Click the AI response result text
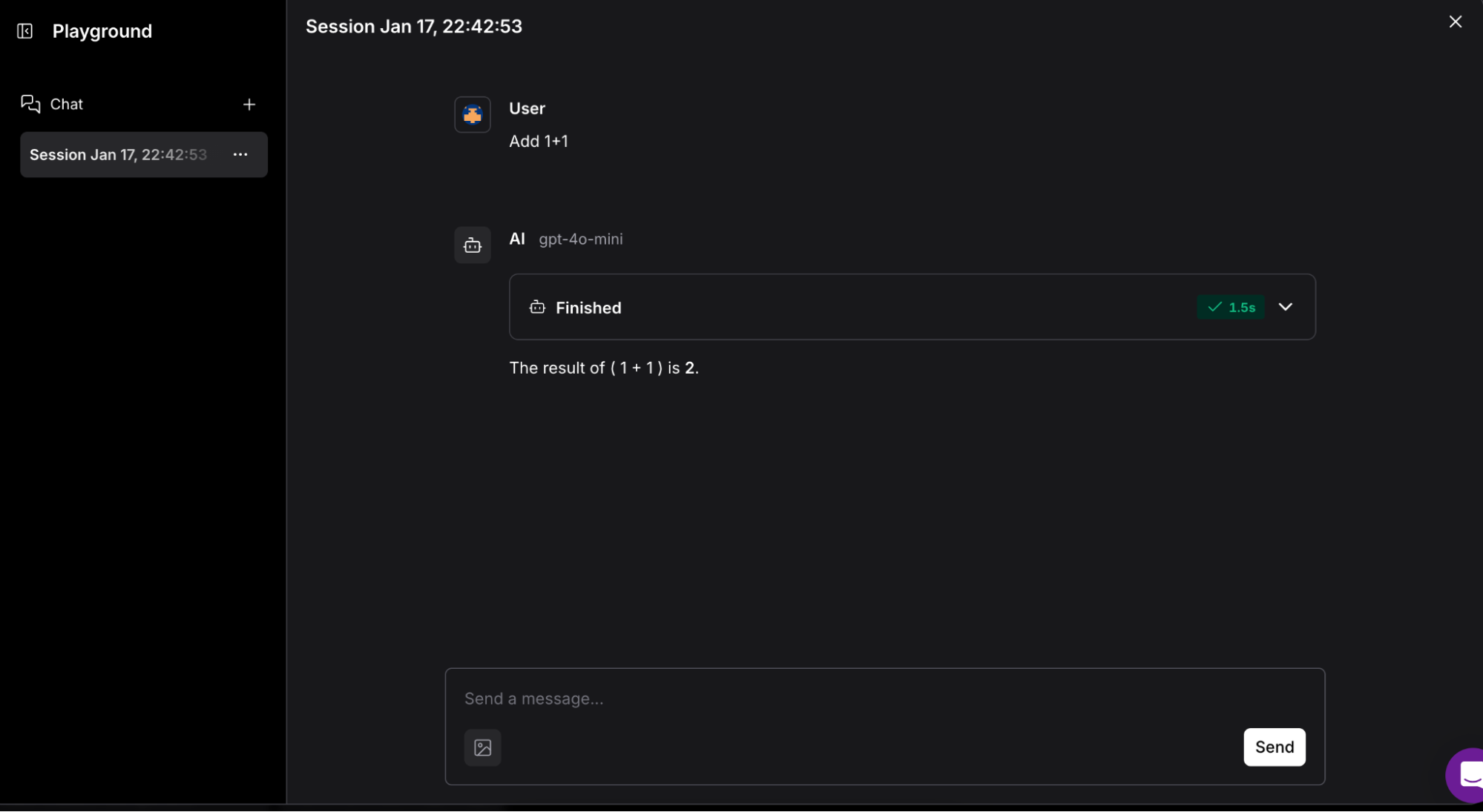The width and height of the screenshot is (1483, 812). (x=604, y=369)
